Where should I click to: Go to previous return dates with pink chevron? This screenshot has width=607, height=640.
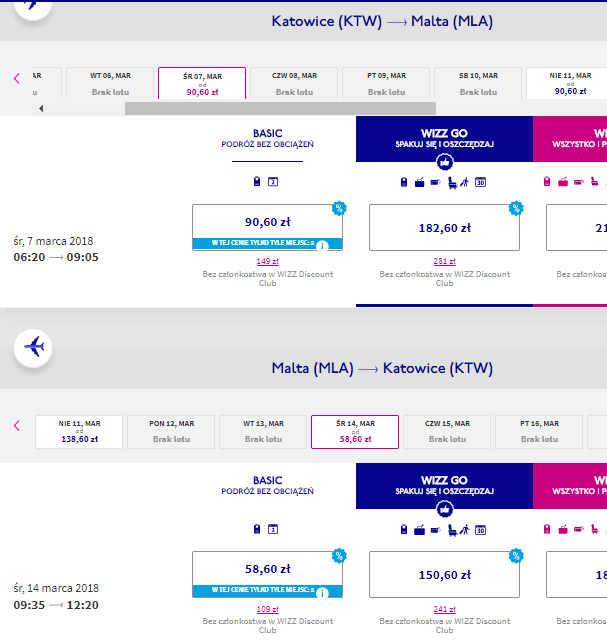[17, 426]
